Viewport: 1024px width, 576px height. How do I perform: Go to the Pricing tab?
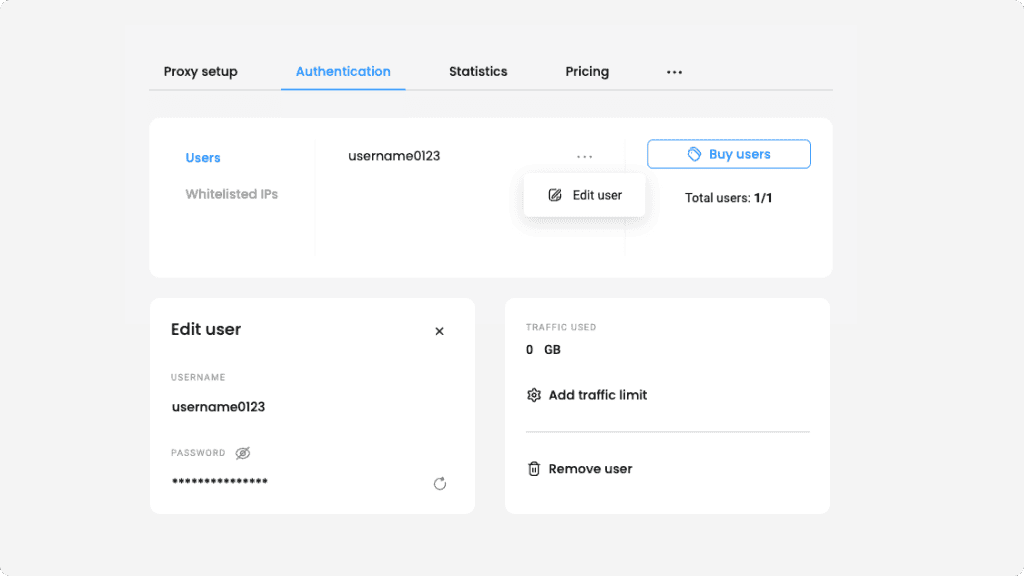click(587, 72)
